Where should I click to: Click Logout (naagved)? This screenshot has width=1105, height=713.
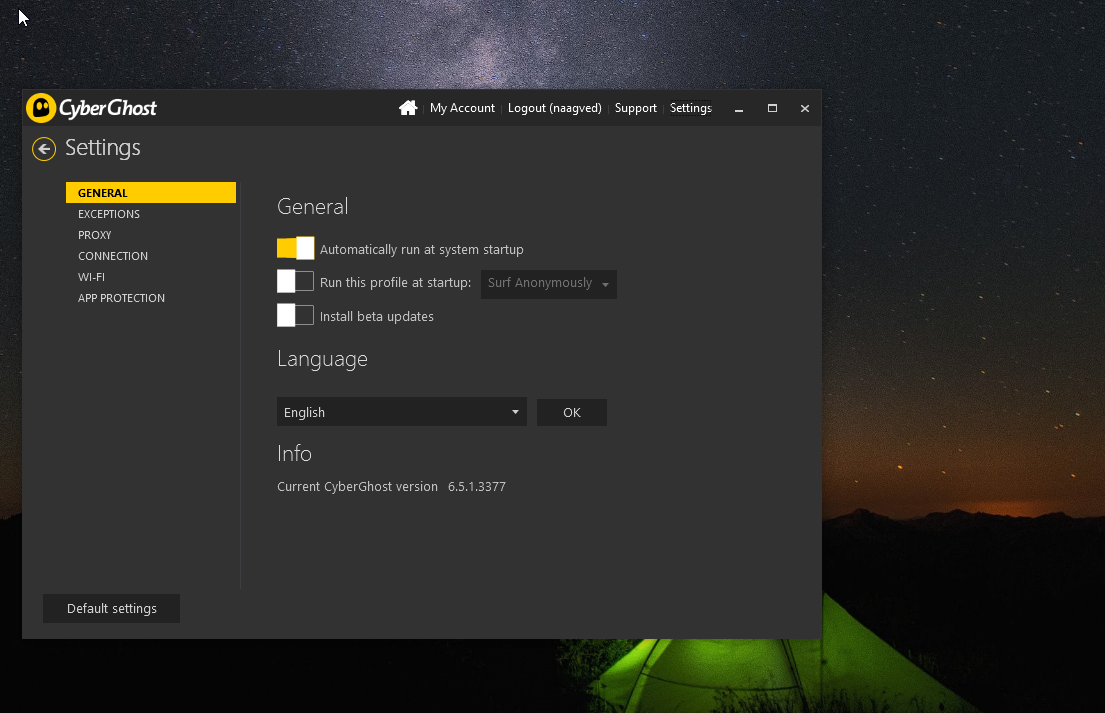pyautogui.click(x=555, y=108)
